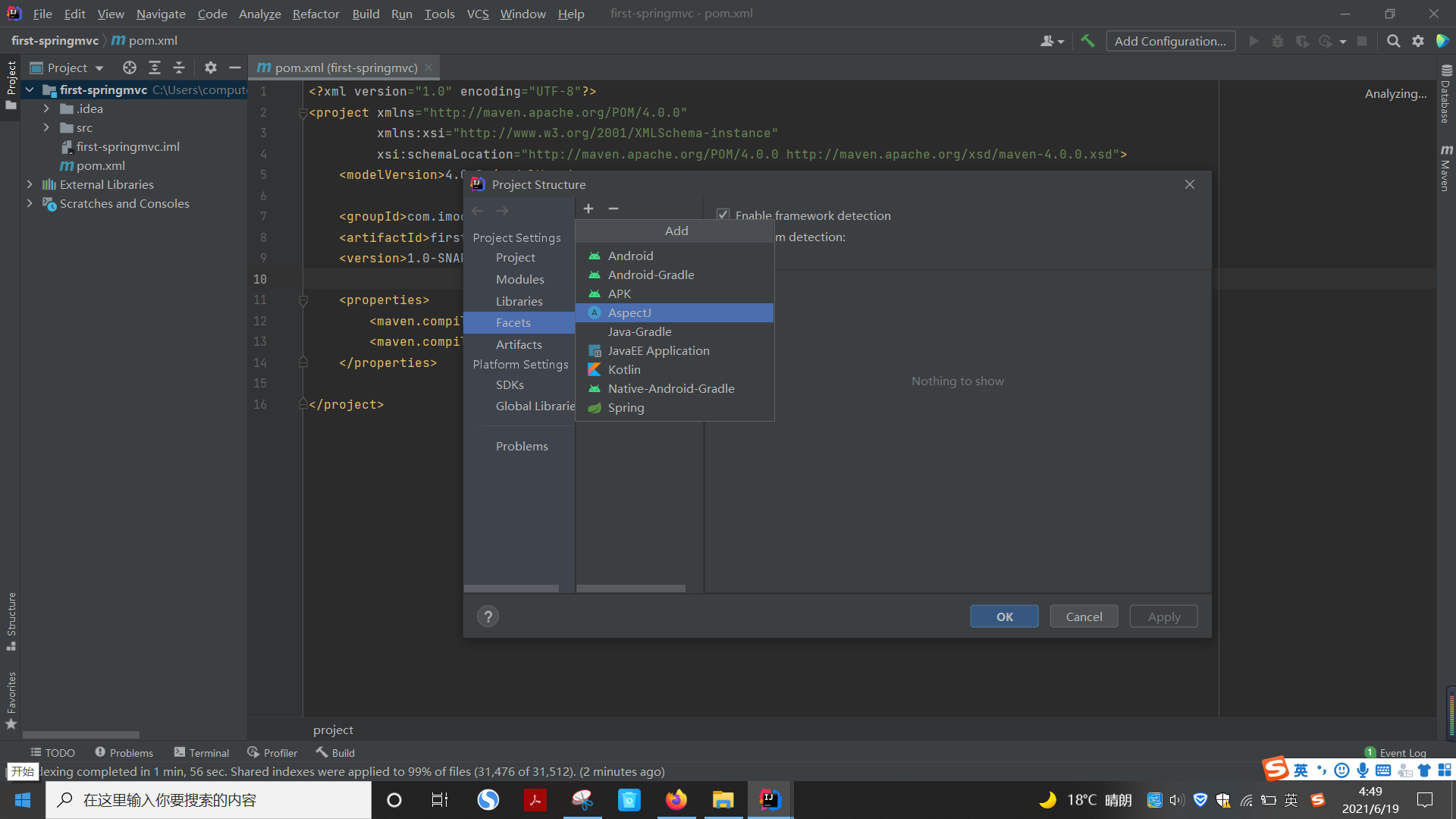The width and height of the screenshot is (1456, 819).
Task: Close the pom.xml editor tab
Action: 428,67
